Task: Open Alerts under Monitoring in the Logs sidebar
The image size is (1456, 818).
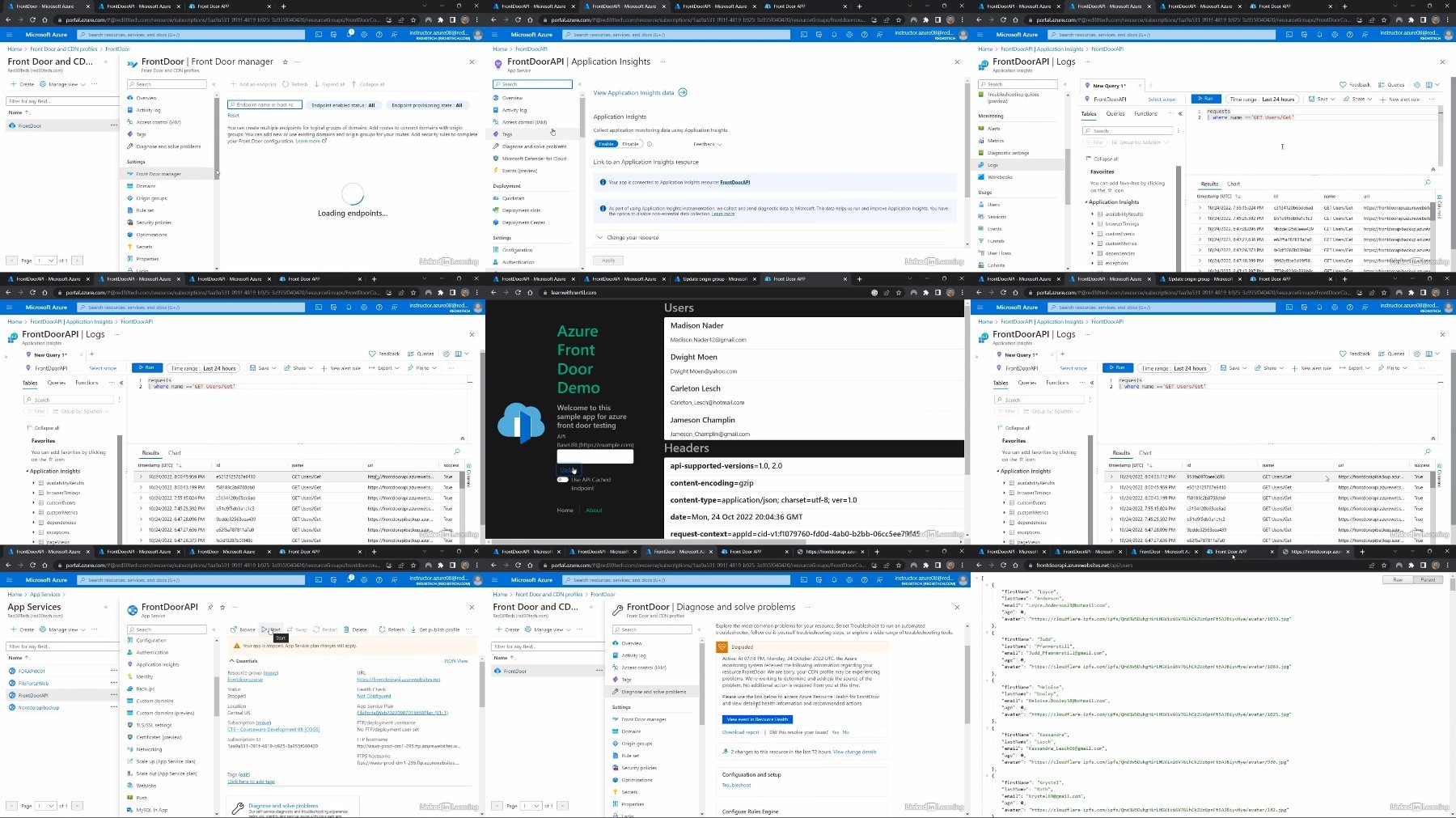Action: (x=993, y=129)
